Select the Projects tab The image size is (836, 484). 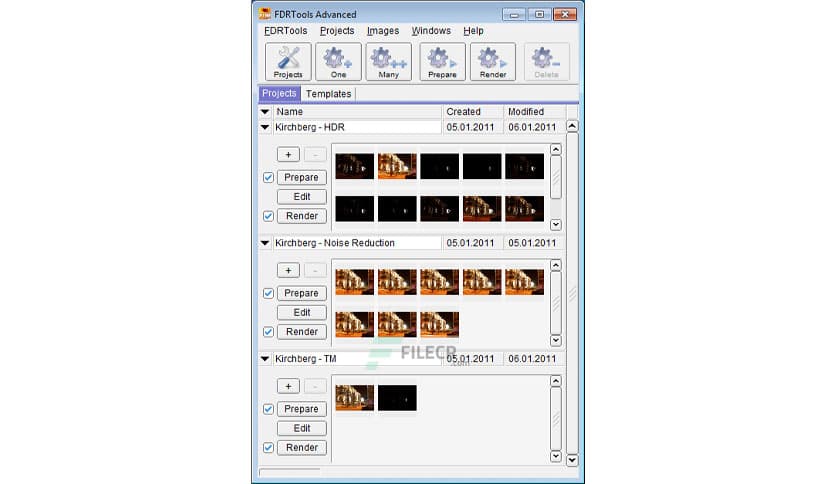(x=279, y=93)
